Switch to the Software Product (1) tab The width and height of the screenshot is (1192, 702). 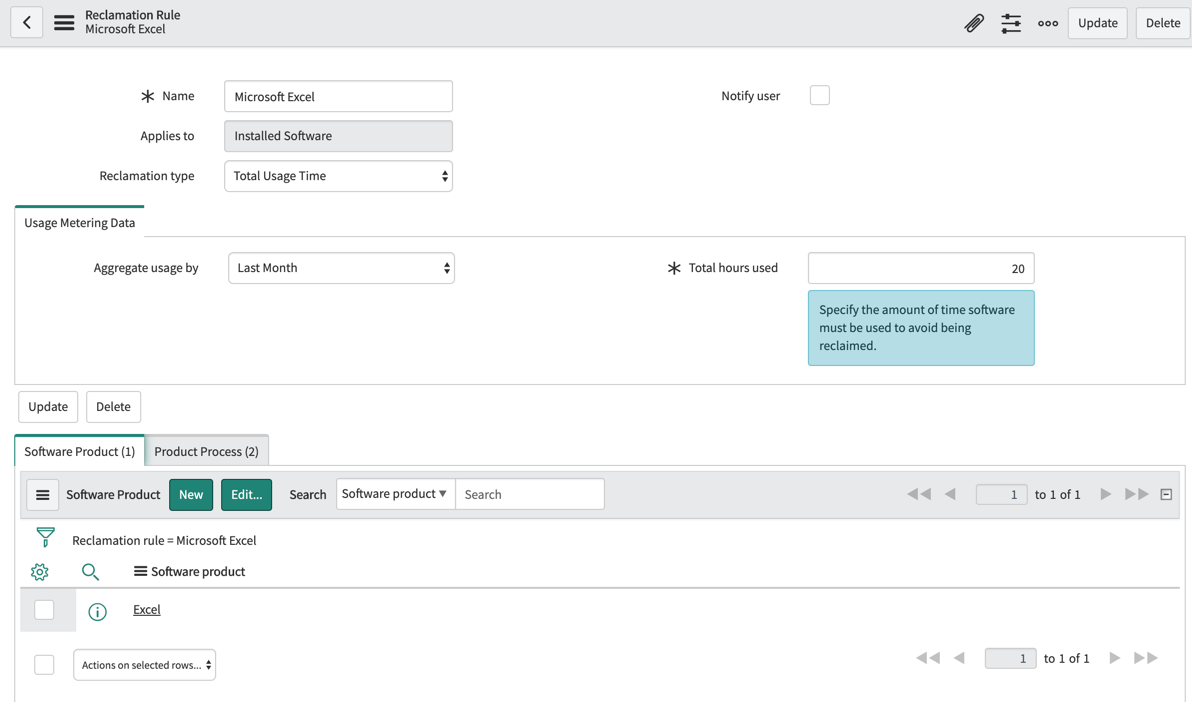click(x=79, y=451)
